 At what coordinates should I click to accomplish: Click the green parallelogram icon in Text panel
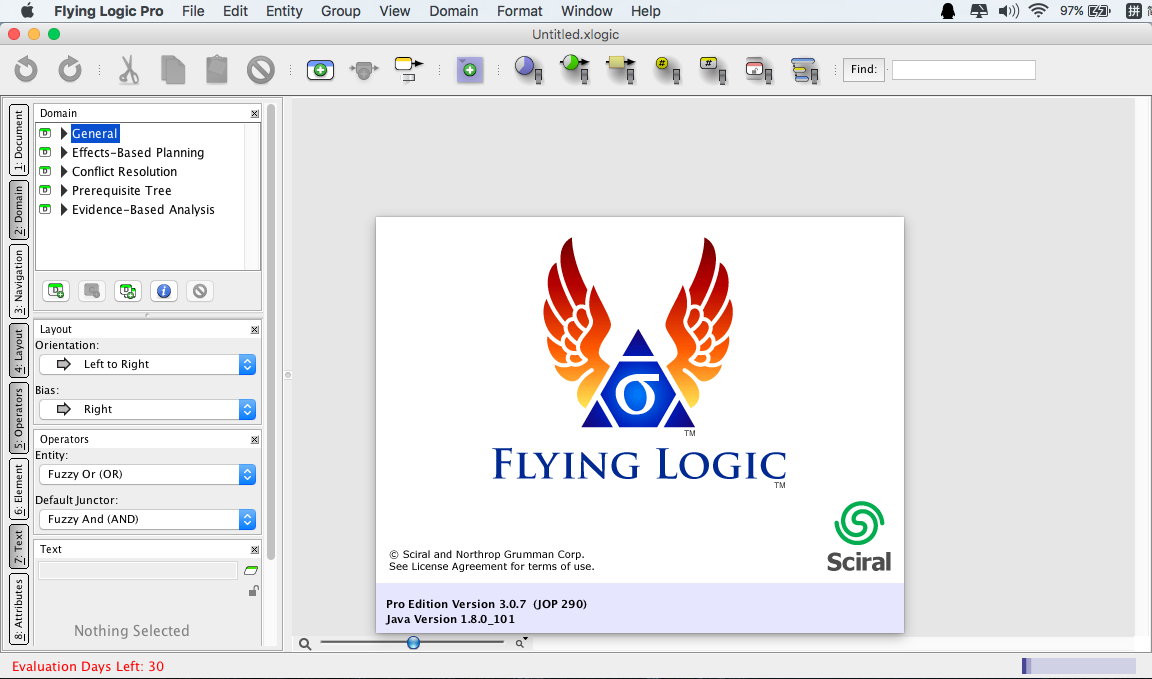251,570
